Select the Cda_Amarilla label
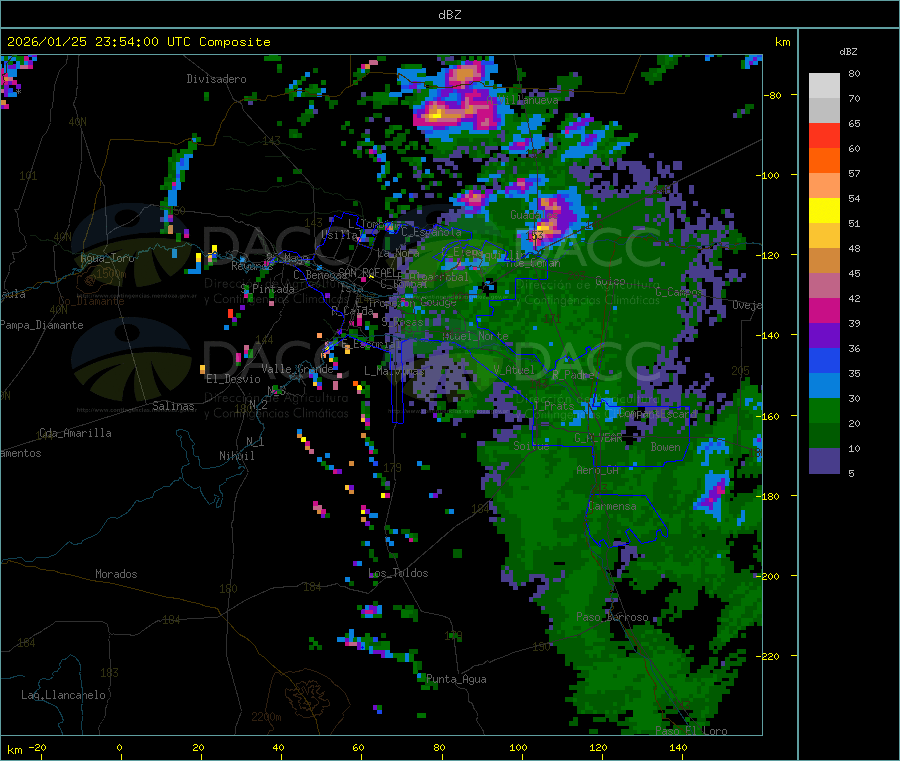900x761 pixels. (x=75, y=433)
